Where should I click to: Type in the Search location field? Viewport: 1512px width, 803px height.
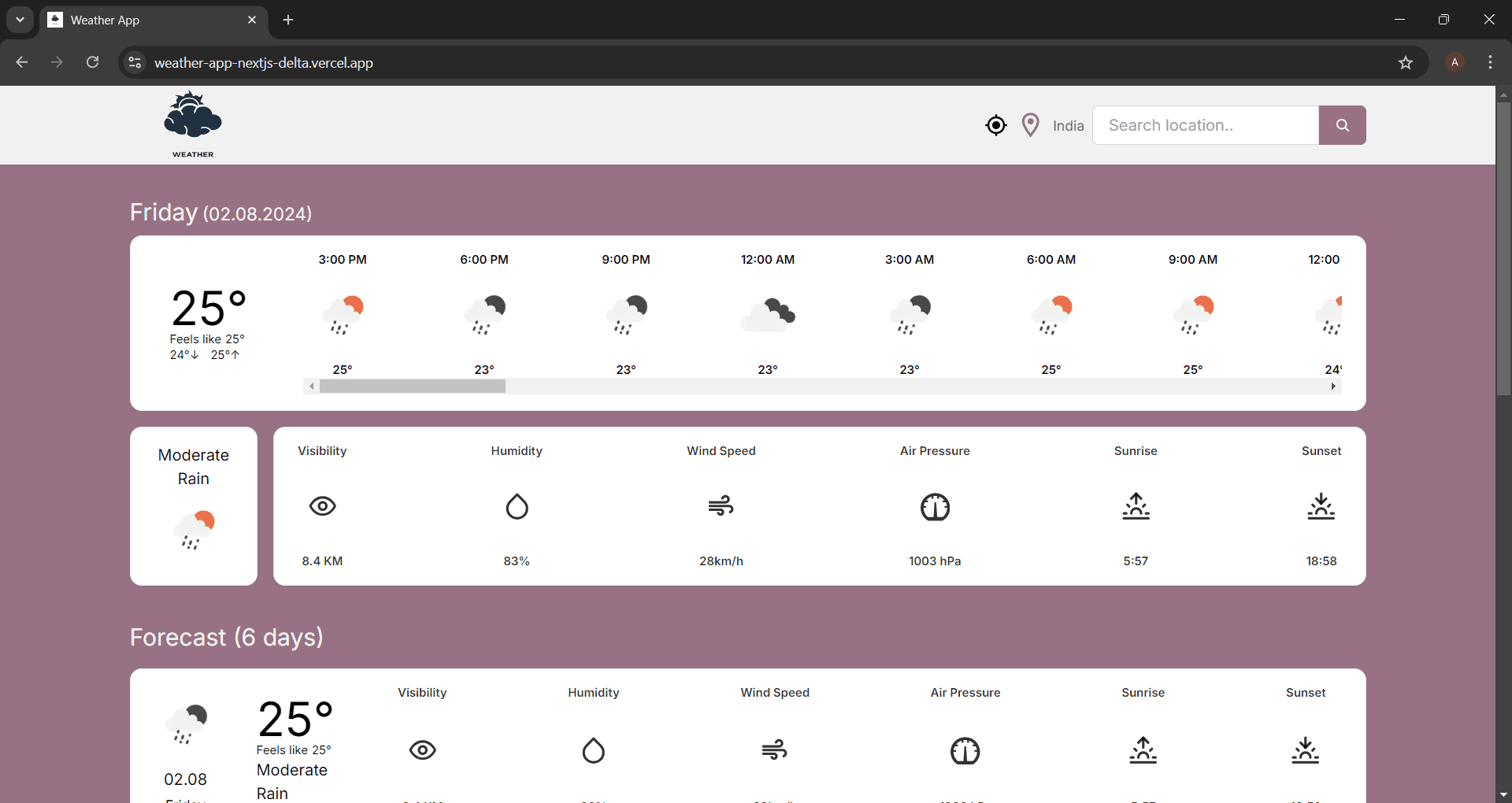coord(1205,125)
